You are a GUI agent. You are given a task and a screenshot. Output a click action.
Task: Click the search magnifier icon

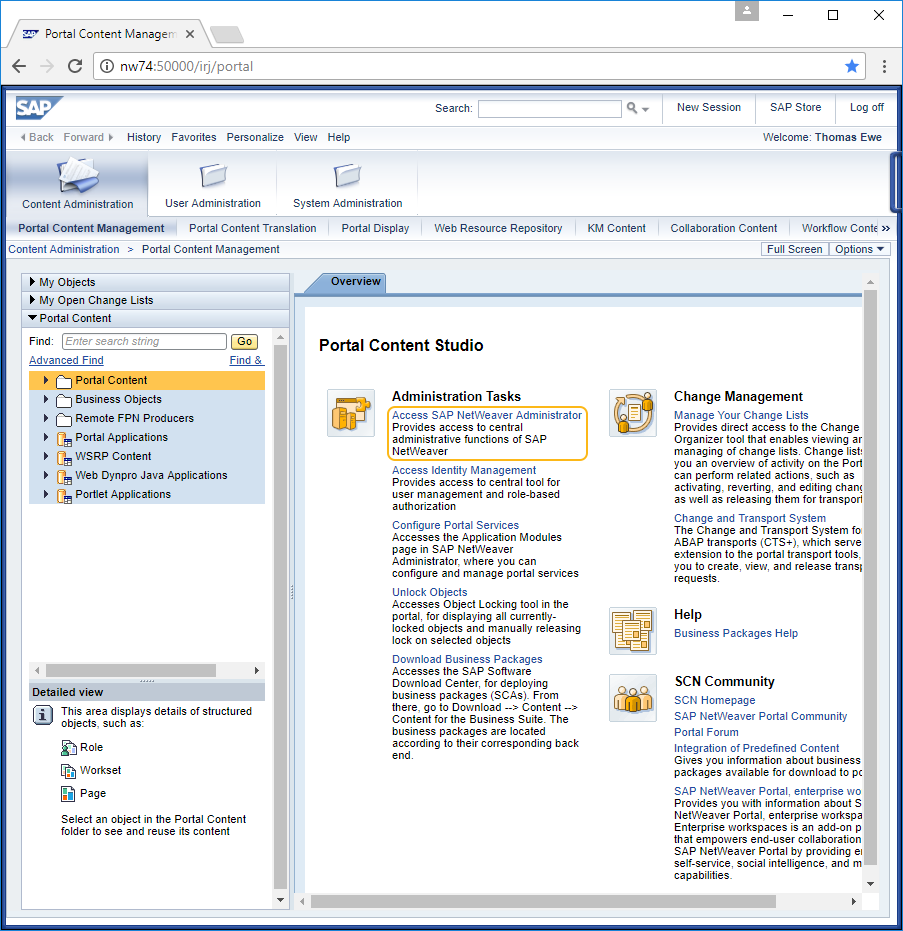[632, 108]
